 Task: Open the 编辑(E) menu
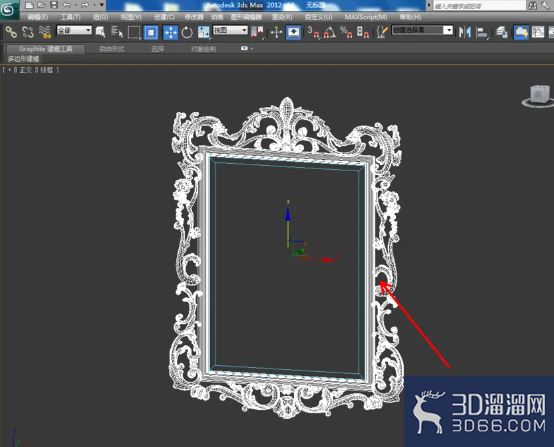click(38, 17)
